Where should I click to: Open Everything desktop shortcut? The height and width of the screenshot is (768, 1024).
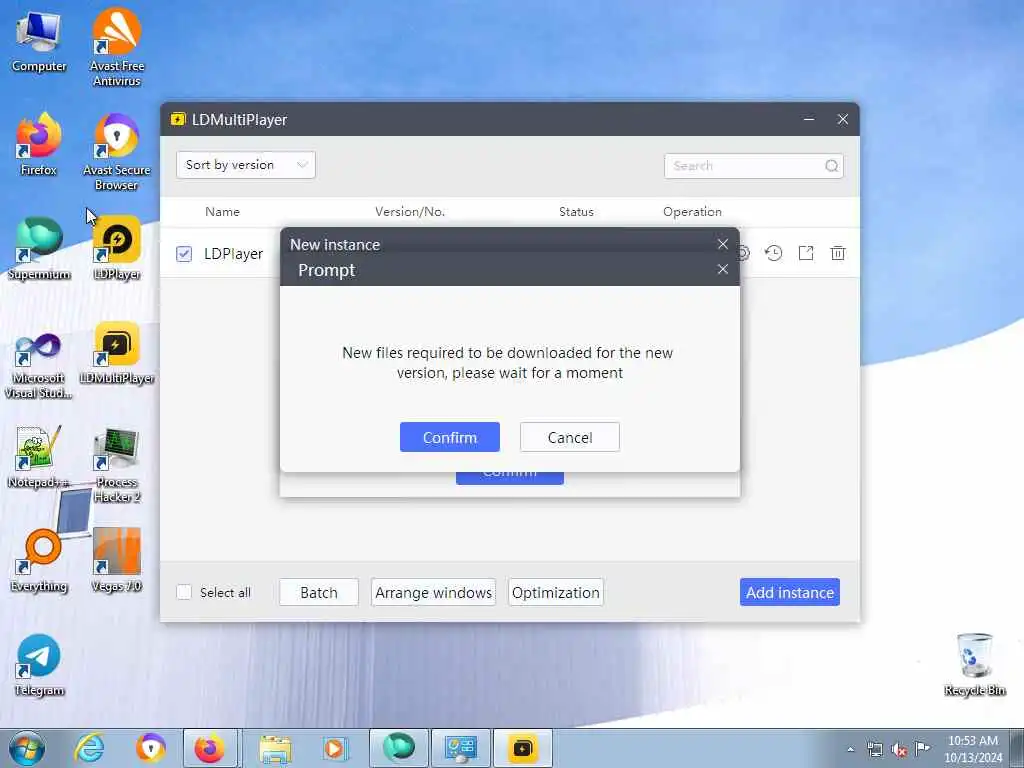click(x=39, y=560)
